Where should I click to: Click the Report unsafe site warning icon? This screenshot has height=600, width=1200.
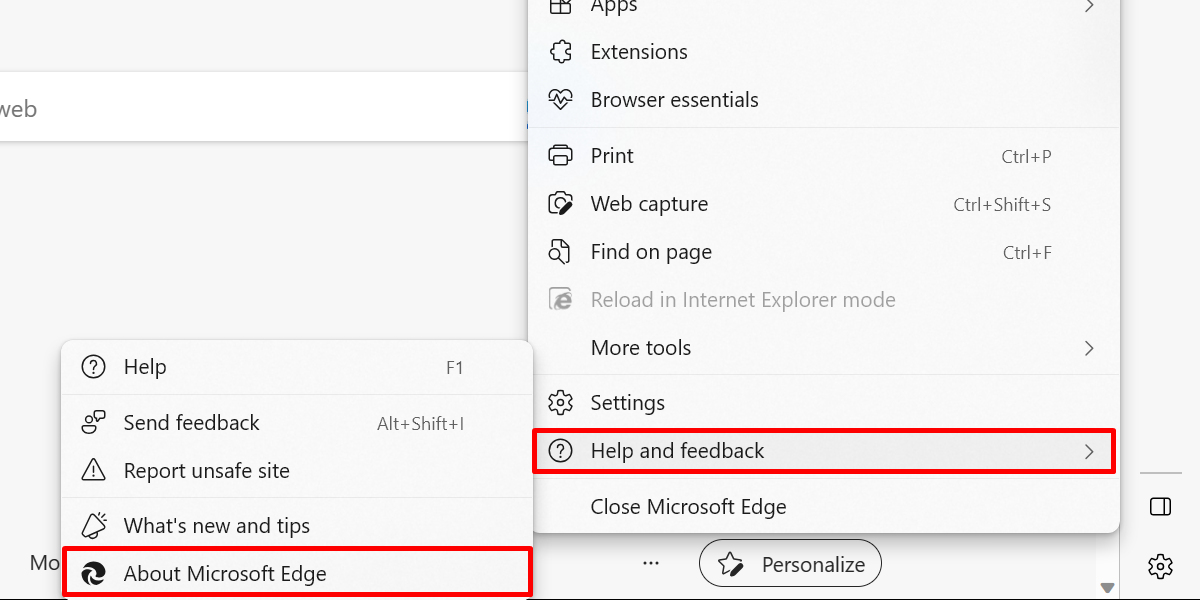(92, 470)
